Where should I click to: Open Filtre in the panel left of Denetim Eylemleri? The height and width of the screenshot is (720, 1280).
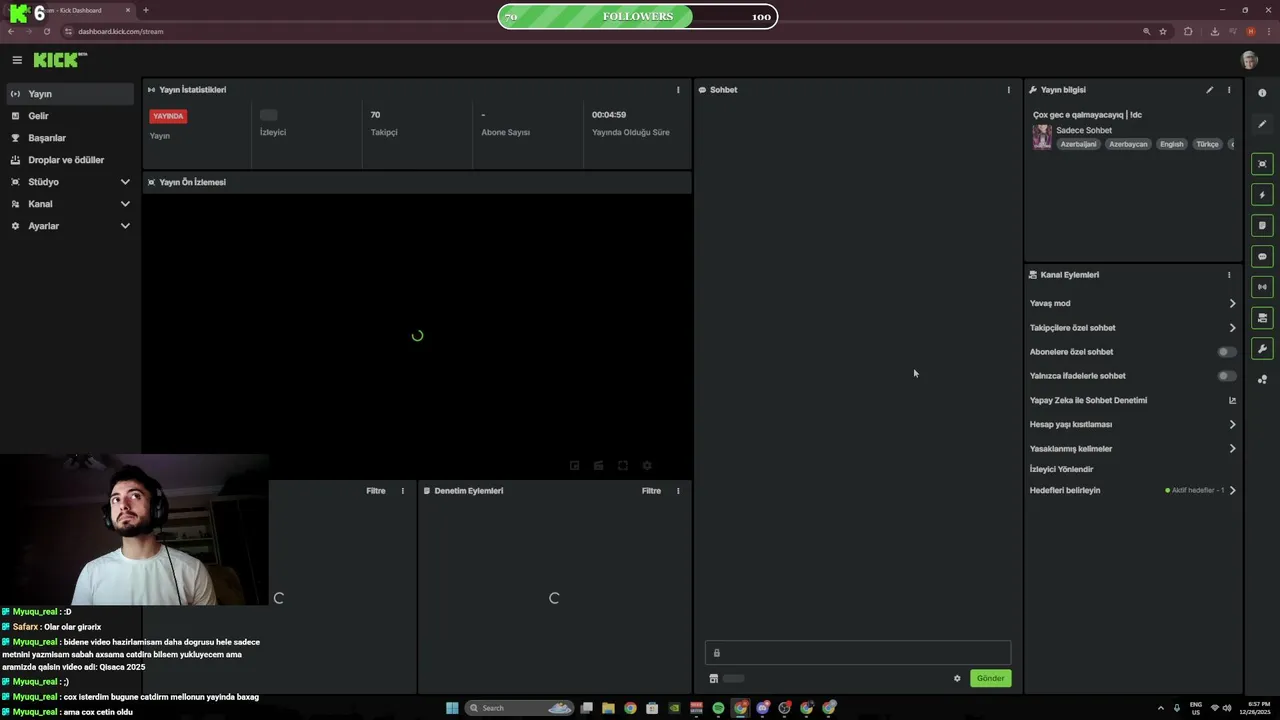coord(376,491)
